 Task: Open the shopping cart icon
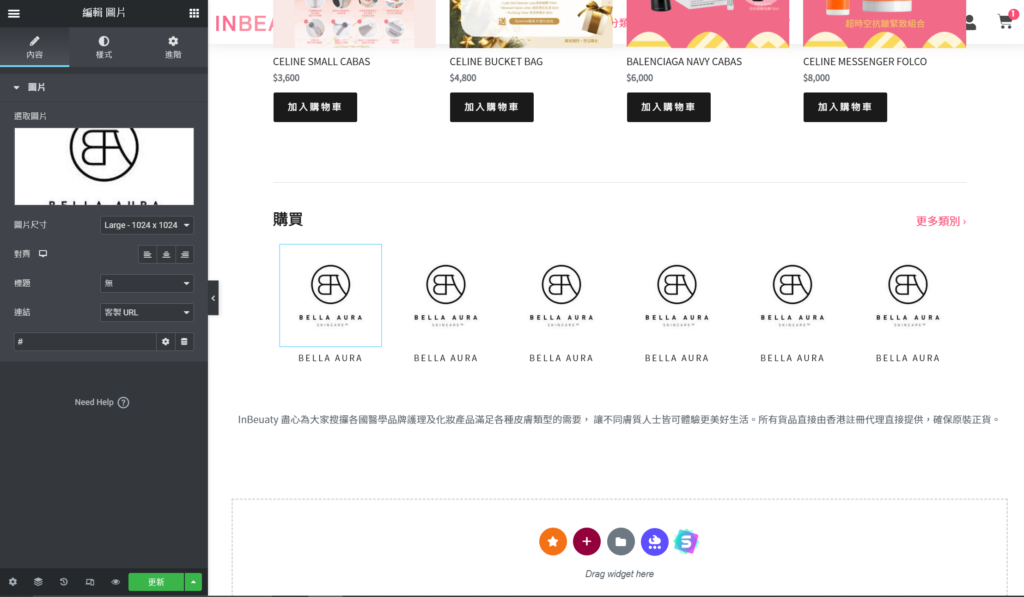click(x=1006, y=22)
